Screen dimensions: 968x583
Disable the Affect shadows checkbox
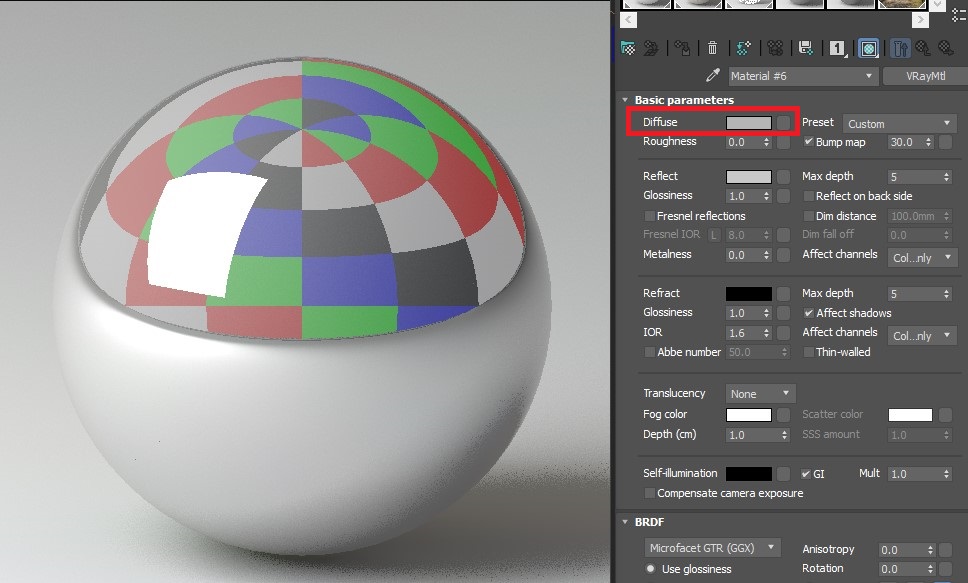pyautogui.click(x=809, y=313)
